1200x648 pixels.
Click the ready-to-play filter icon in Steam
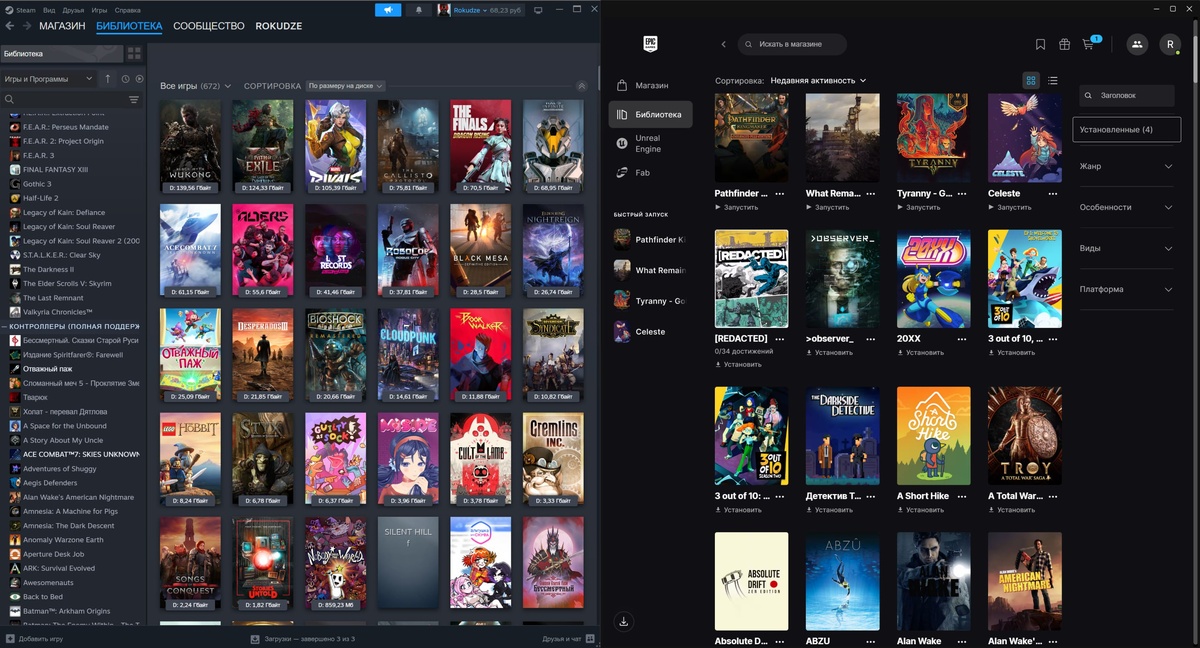(x=139, y=79)
